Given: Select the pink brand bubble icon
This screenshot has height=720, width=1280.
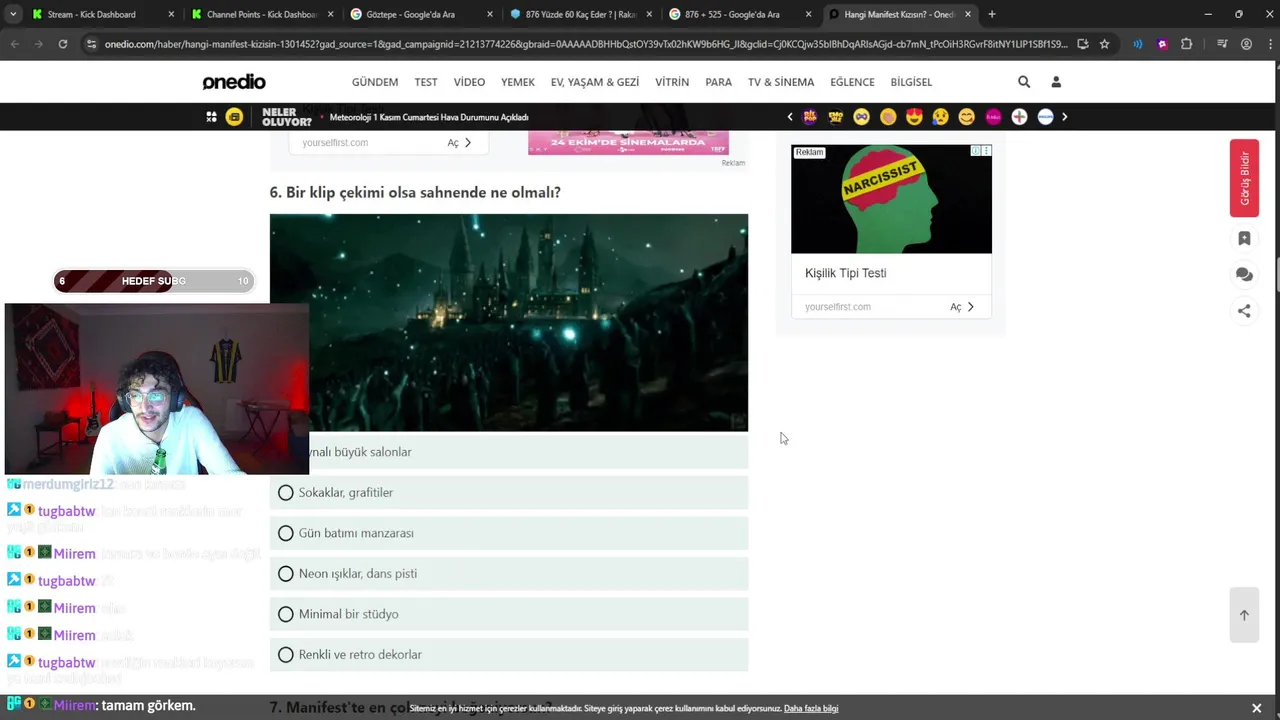Looking at the screenshot, I should (993, 117).
